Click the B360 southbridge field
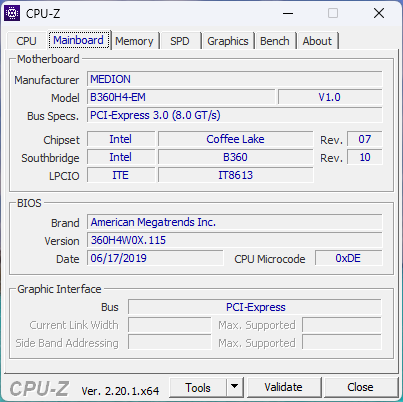The height and width of the screenshot is (402, 403). 236,157
